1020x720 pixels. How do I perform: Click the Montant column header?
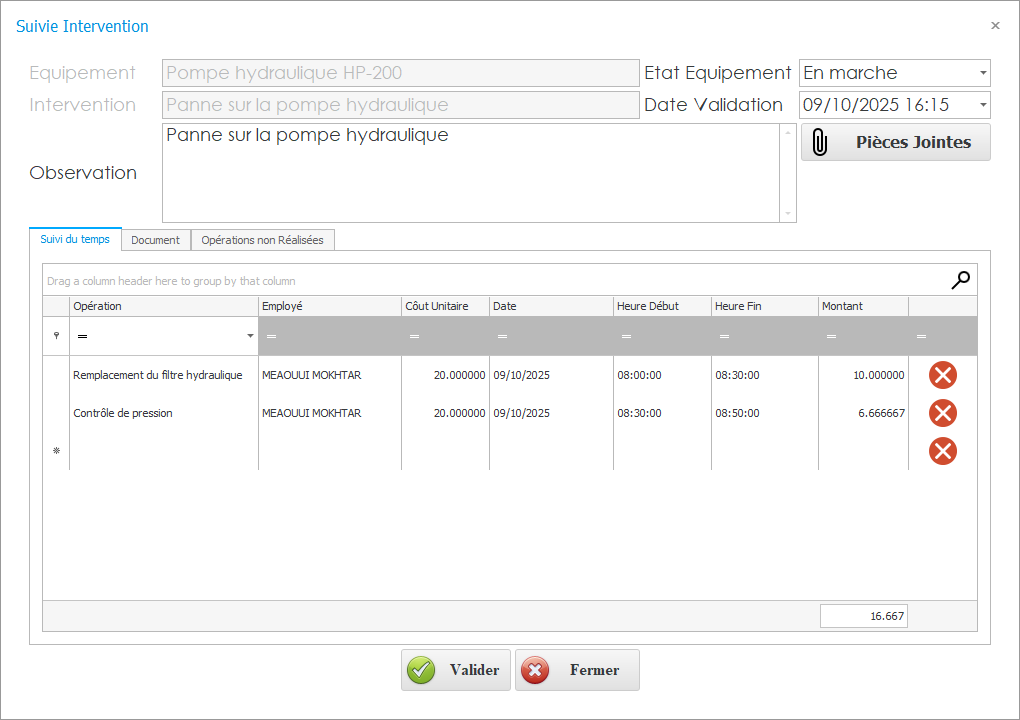click(x=862, y=306)
